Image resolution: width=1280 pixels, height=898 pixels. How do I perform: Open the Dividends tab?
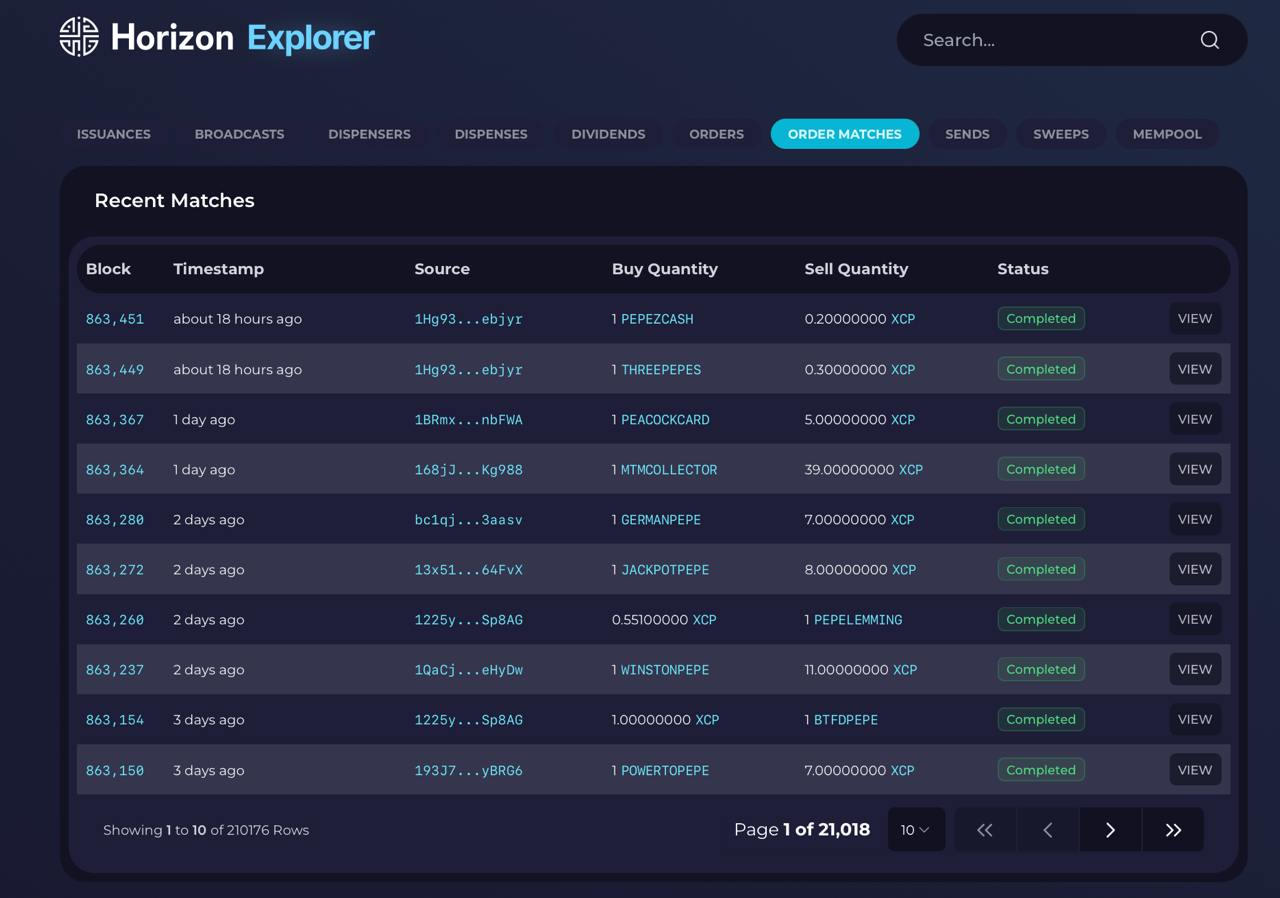click(608, 134)
